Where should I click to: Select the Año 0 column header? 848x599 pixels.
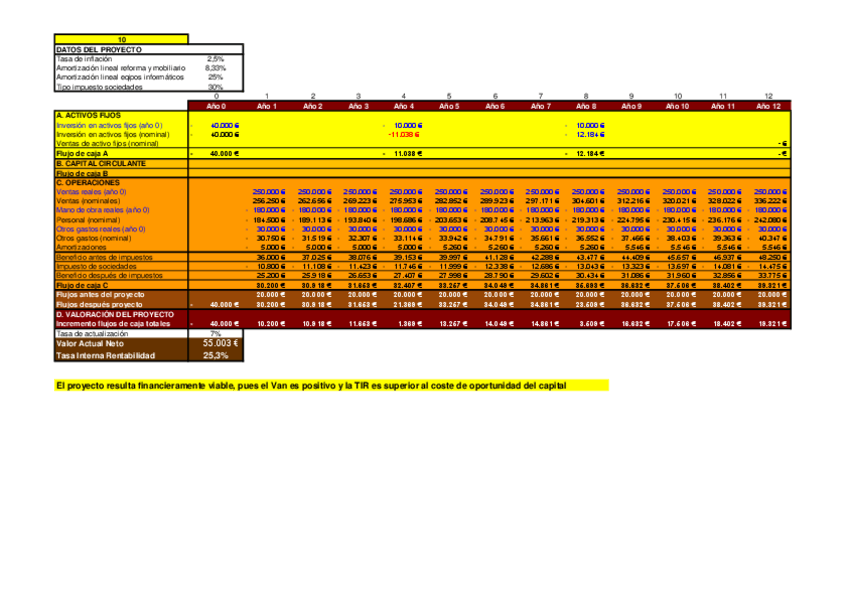tap(216, 105)
